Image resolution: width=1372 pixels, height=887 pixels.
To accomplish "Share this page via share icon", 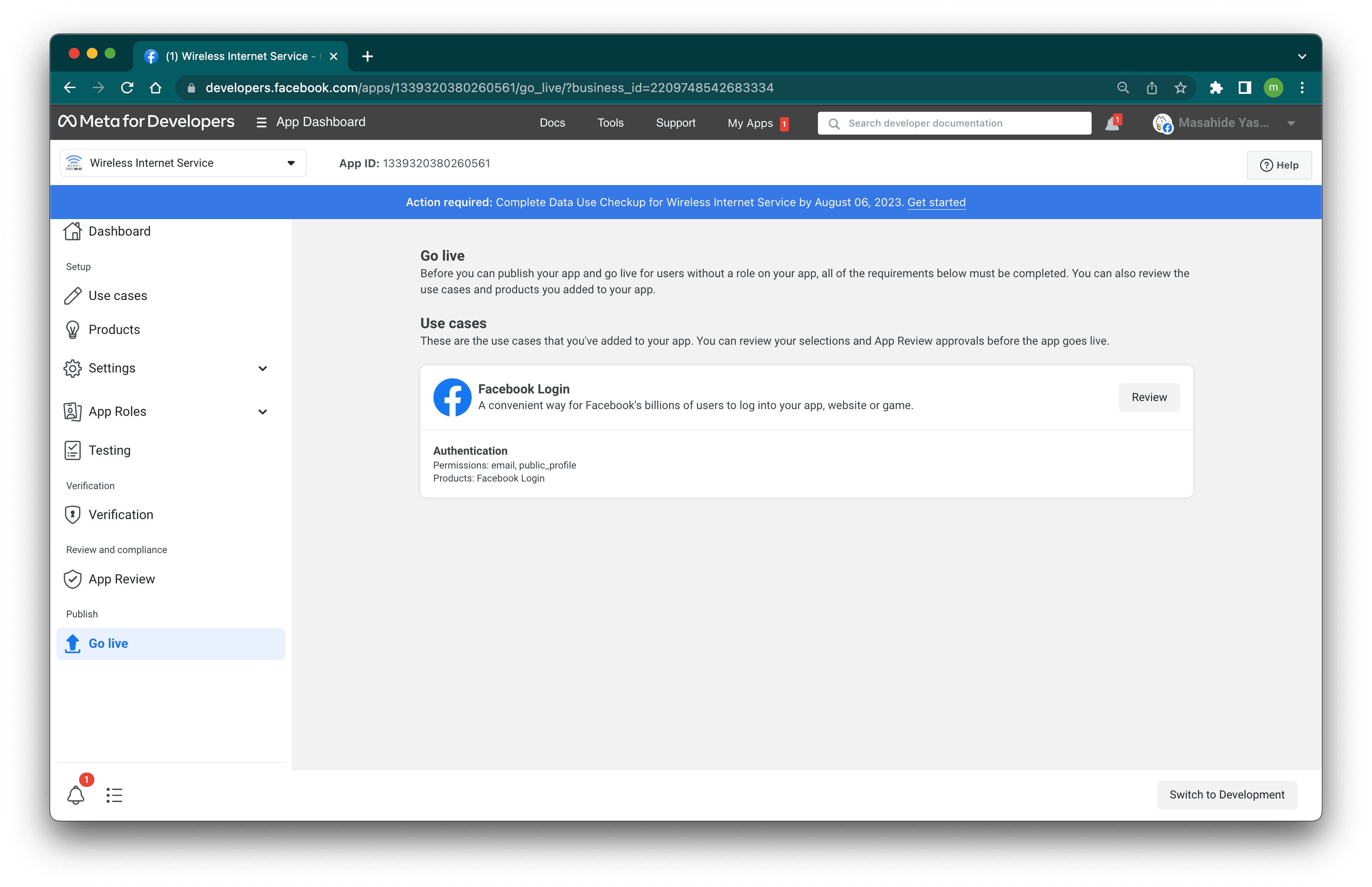I will 1152,88.
